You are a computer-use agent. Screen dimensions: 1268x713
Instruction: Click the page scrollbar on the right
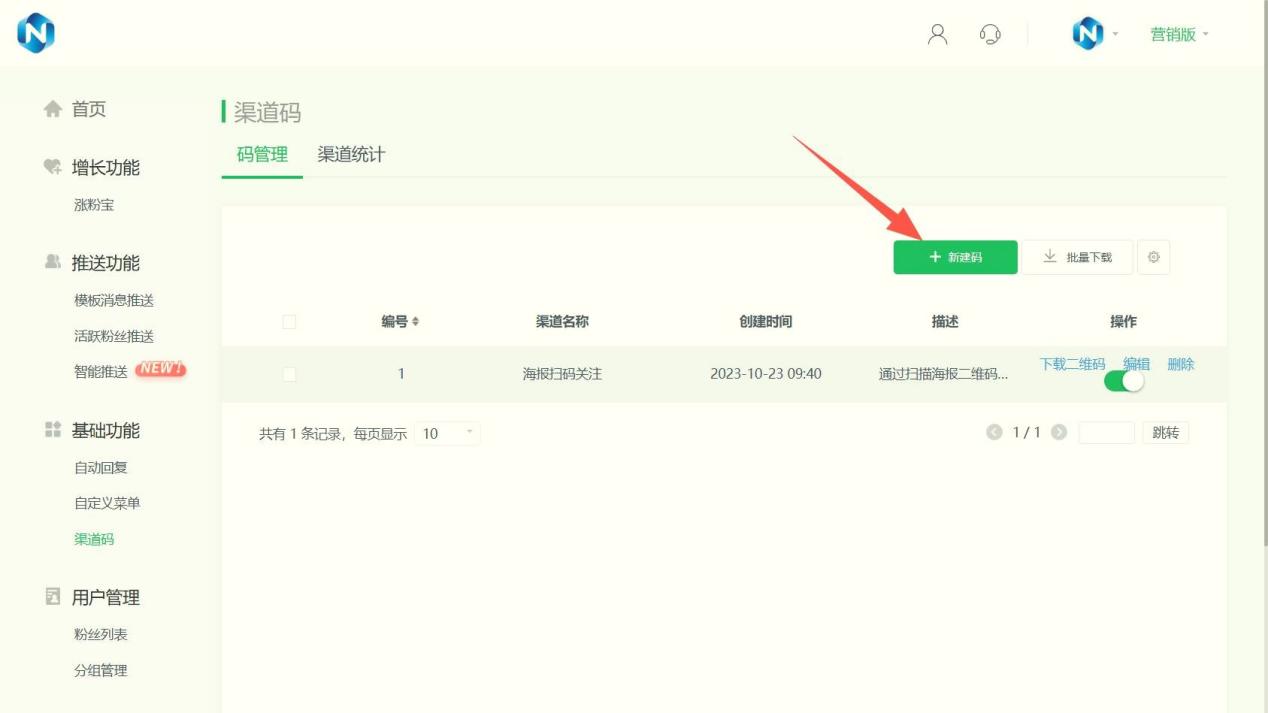pyautogui.click(x=1264, y=272)
